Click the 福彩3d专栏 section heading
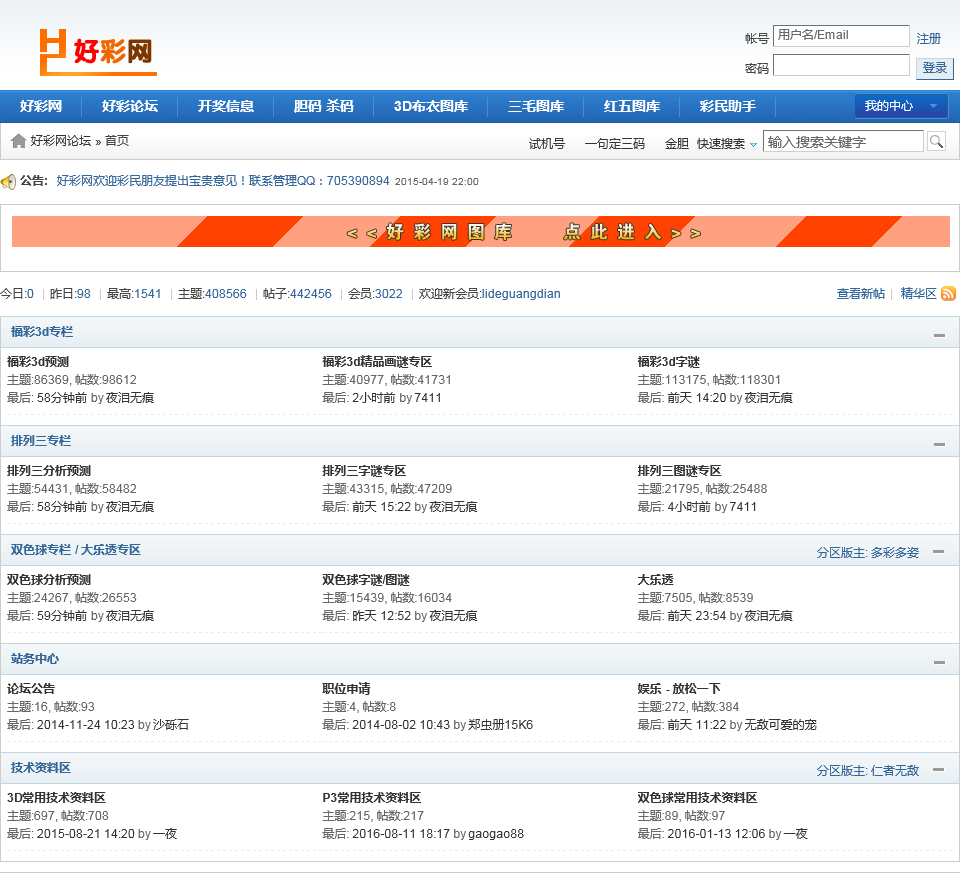 click(x=42, y=332)
